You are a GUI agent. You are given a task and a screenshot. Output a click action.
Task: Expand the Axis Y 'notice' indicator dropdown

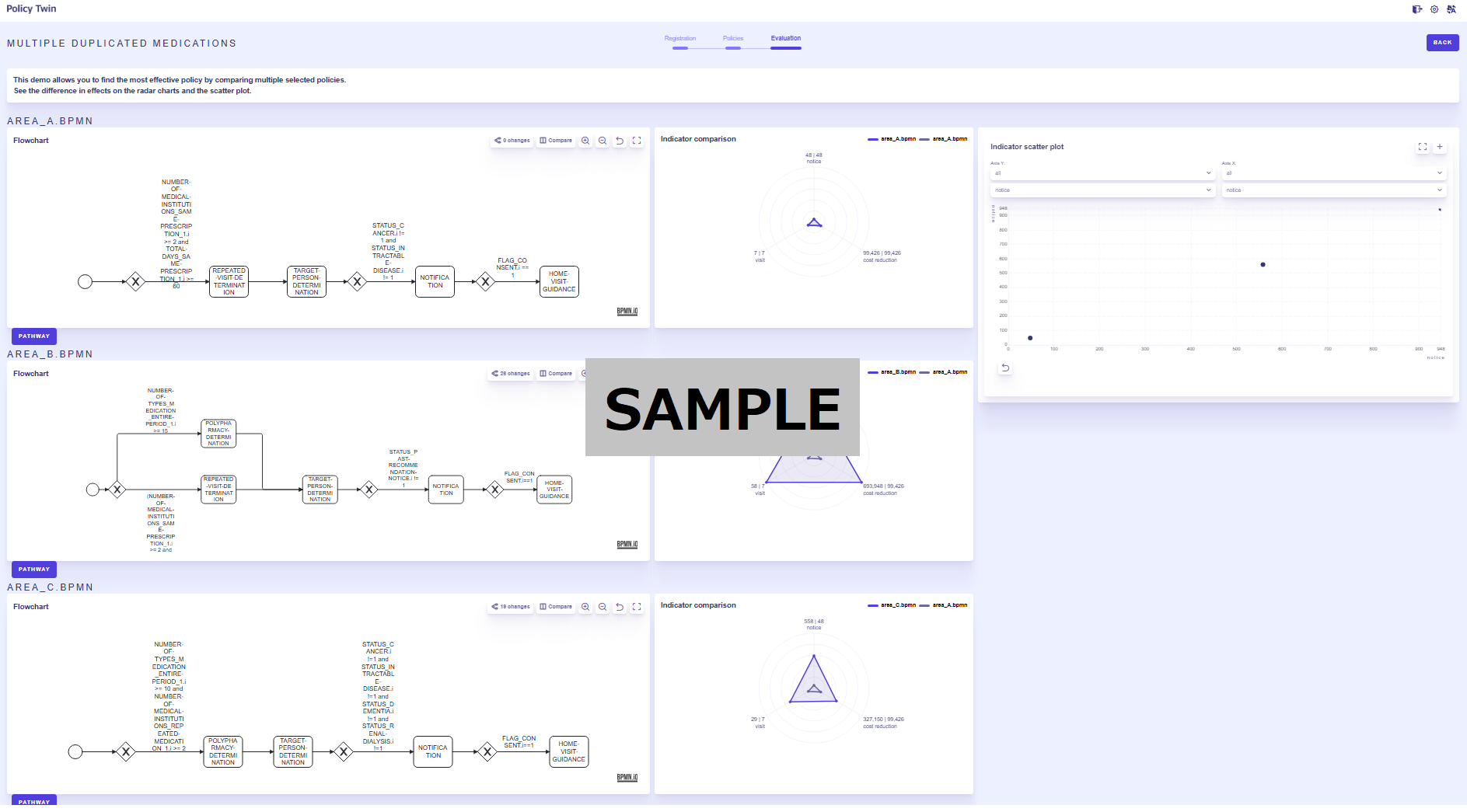click(x=1102, y=190)
